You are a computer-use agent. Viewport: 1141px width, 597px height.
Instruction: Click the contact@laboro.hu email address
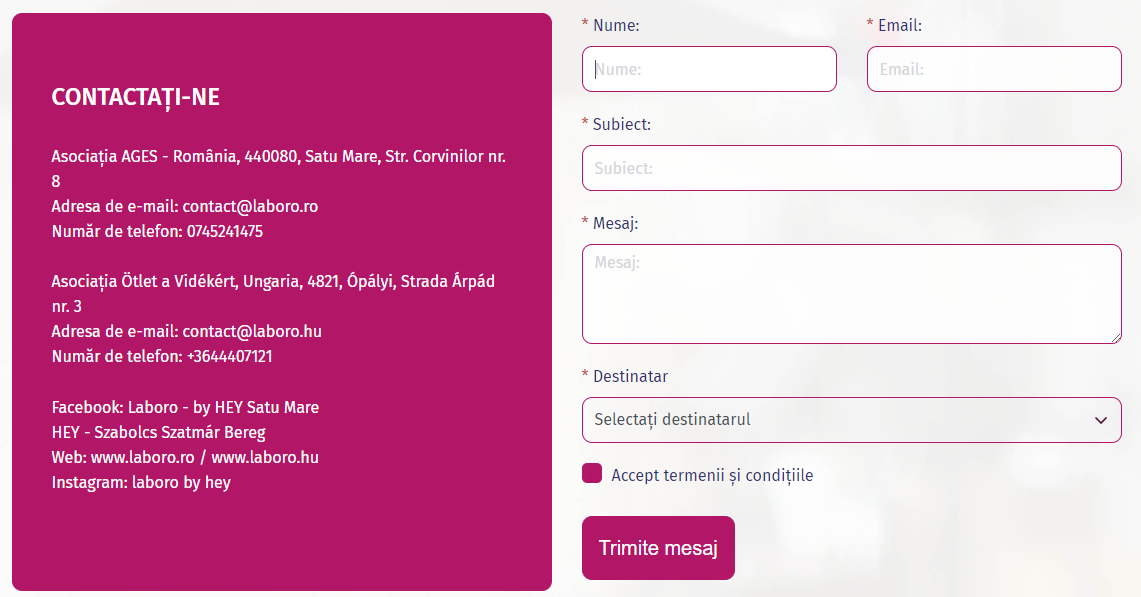coord(252,331)
